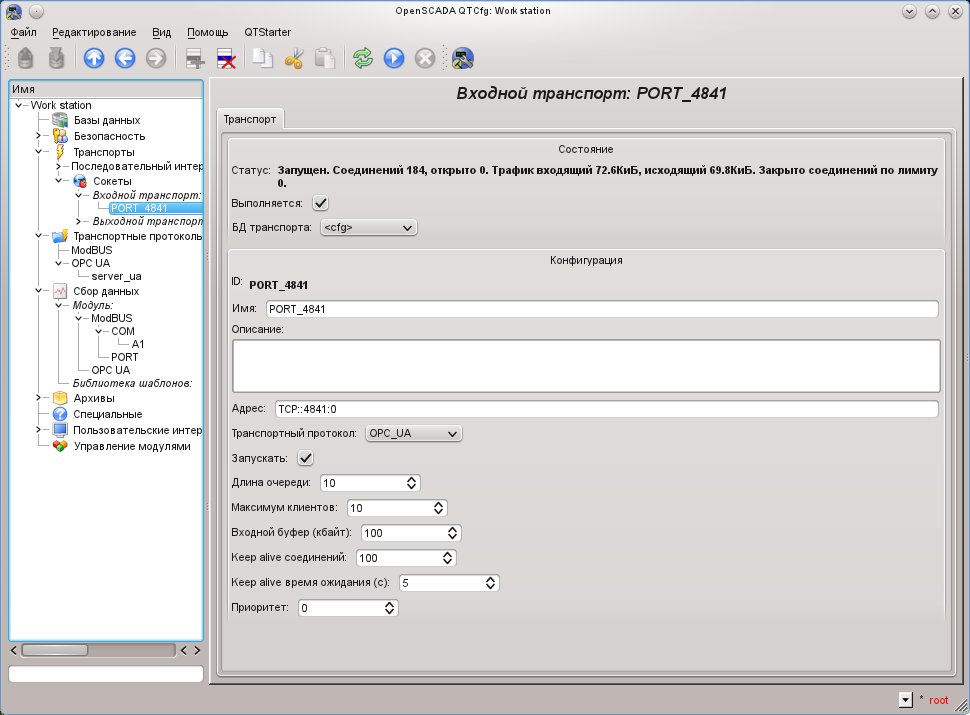Open the БД транспорта dropdown
The height and width of the screenshot is (715, 970).
(367, 228)
